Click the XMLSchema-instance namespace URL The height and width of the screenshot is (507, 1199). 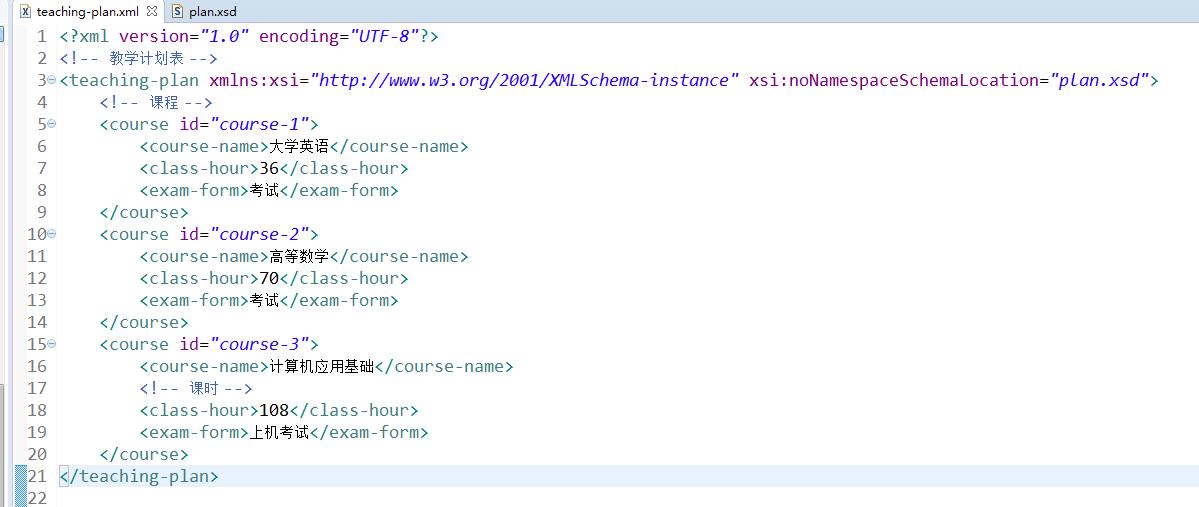point(525,80)
